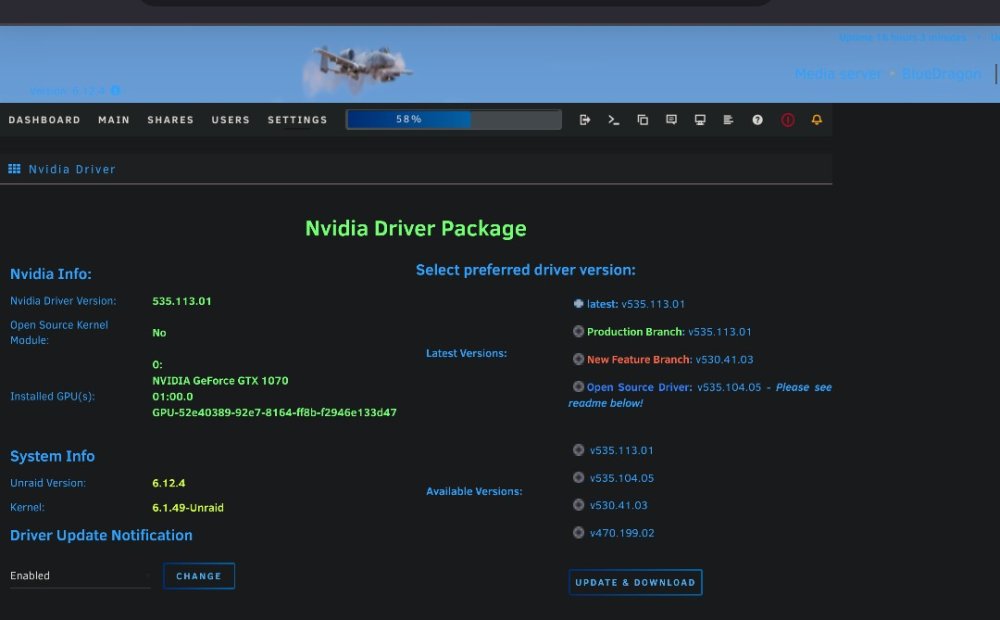Open the notifications bell icon

click(x=816, y=120)
